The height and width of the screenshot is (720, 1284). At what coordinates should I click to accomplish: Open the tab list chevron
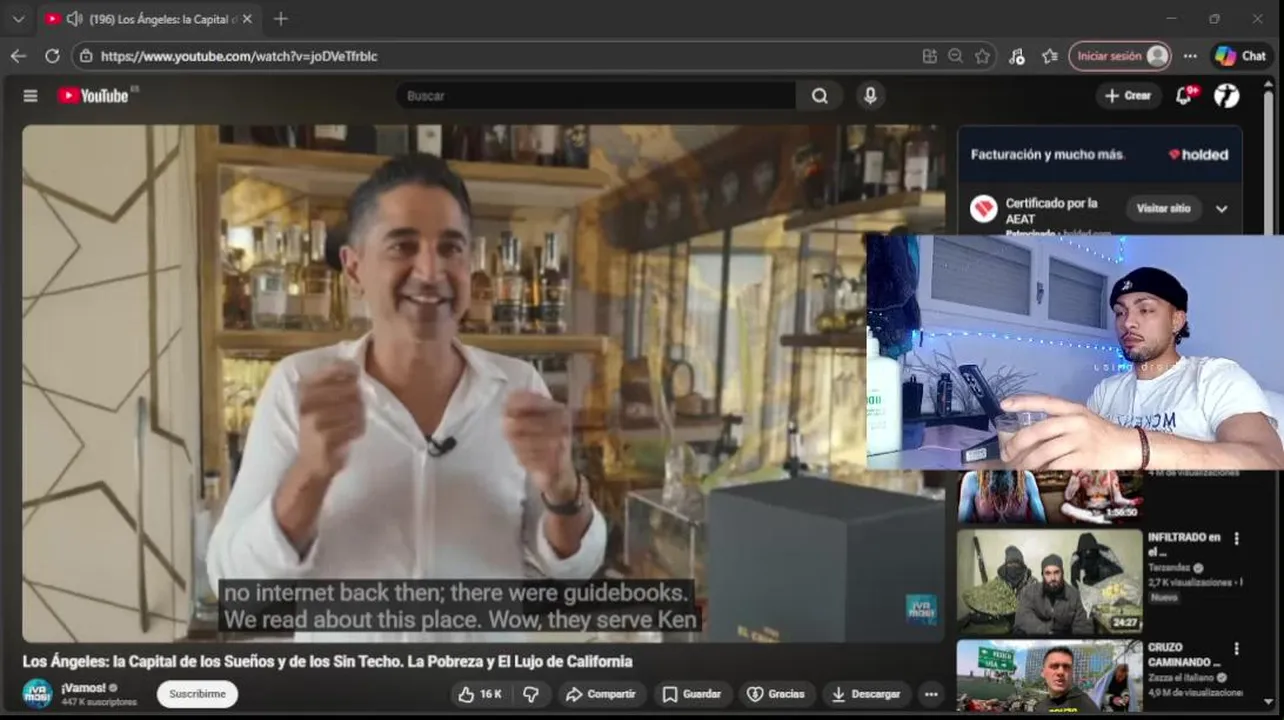point(18,19)
